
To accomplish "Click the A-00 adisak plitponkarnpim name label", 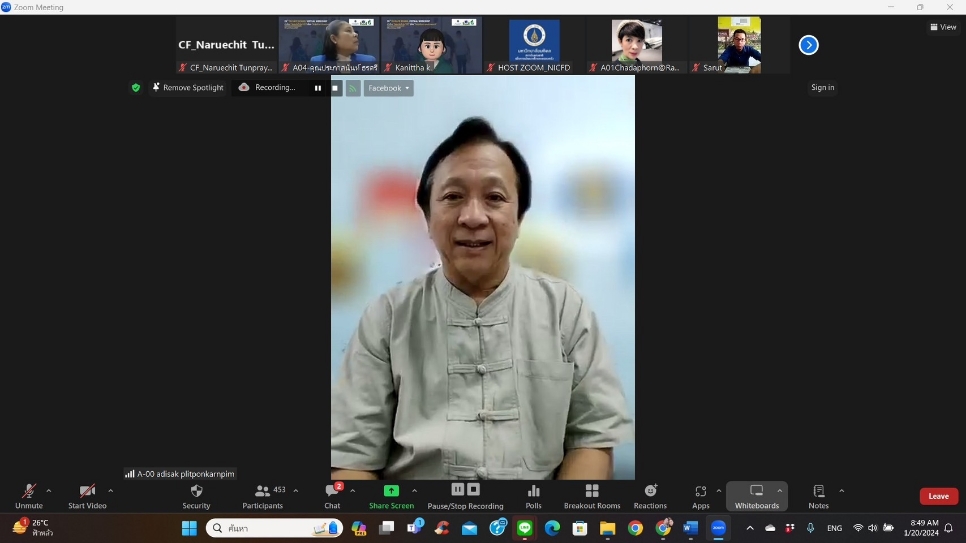I will click(180, 474).
